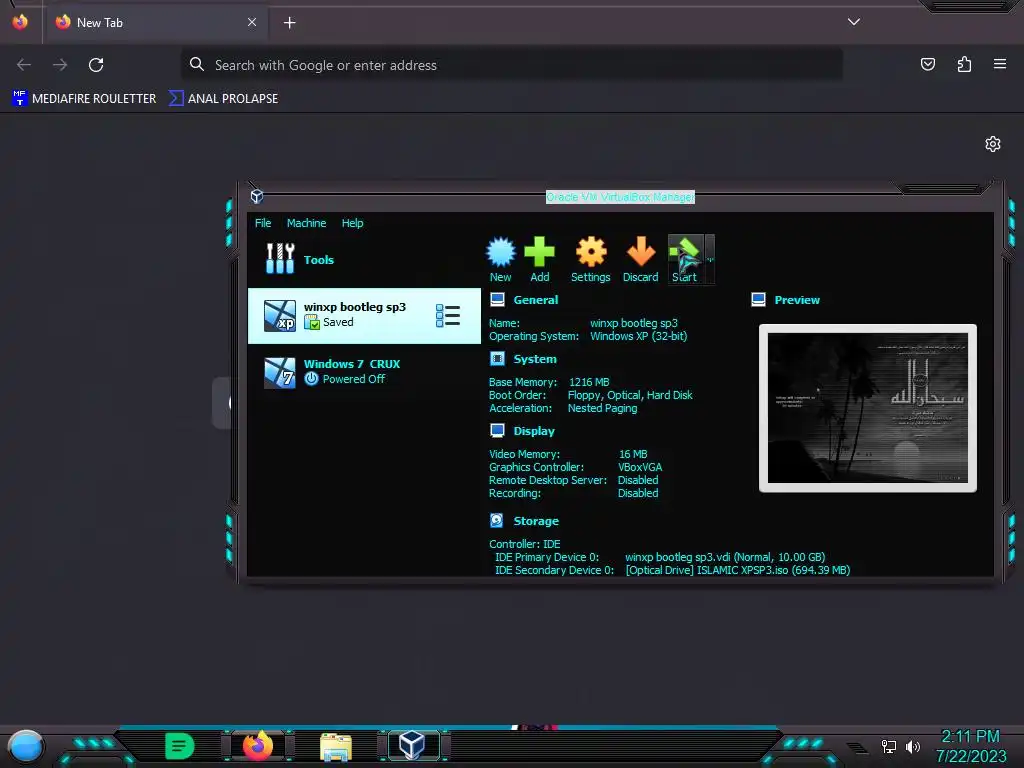The width and height of the screenshot is (1024, 768).
Task: Open the green notes app in taskbar
Action: pyautogui.click(x=180, y=746)
